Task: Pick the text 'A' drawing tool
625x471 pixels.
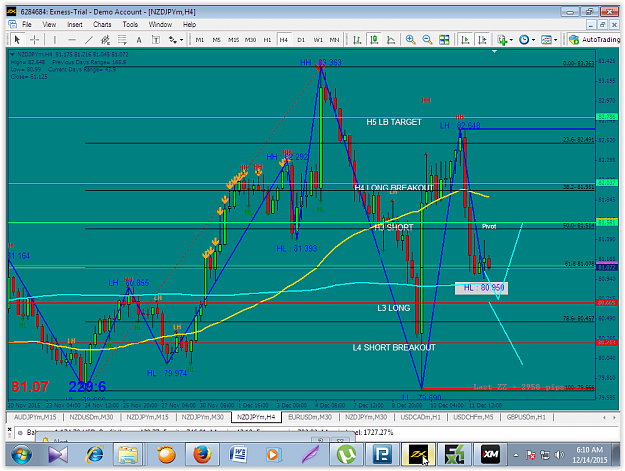Action: (139, 39)
